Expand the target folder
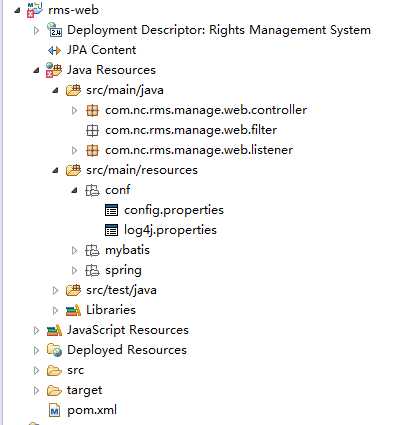Viewport: 405px width, 425px height. 36,390
